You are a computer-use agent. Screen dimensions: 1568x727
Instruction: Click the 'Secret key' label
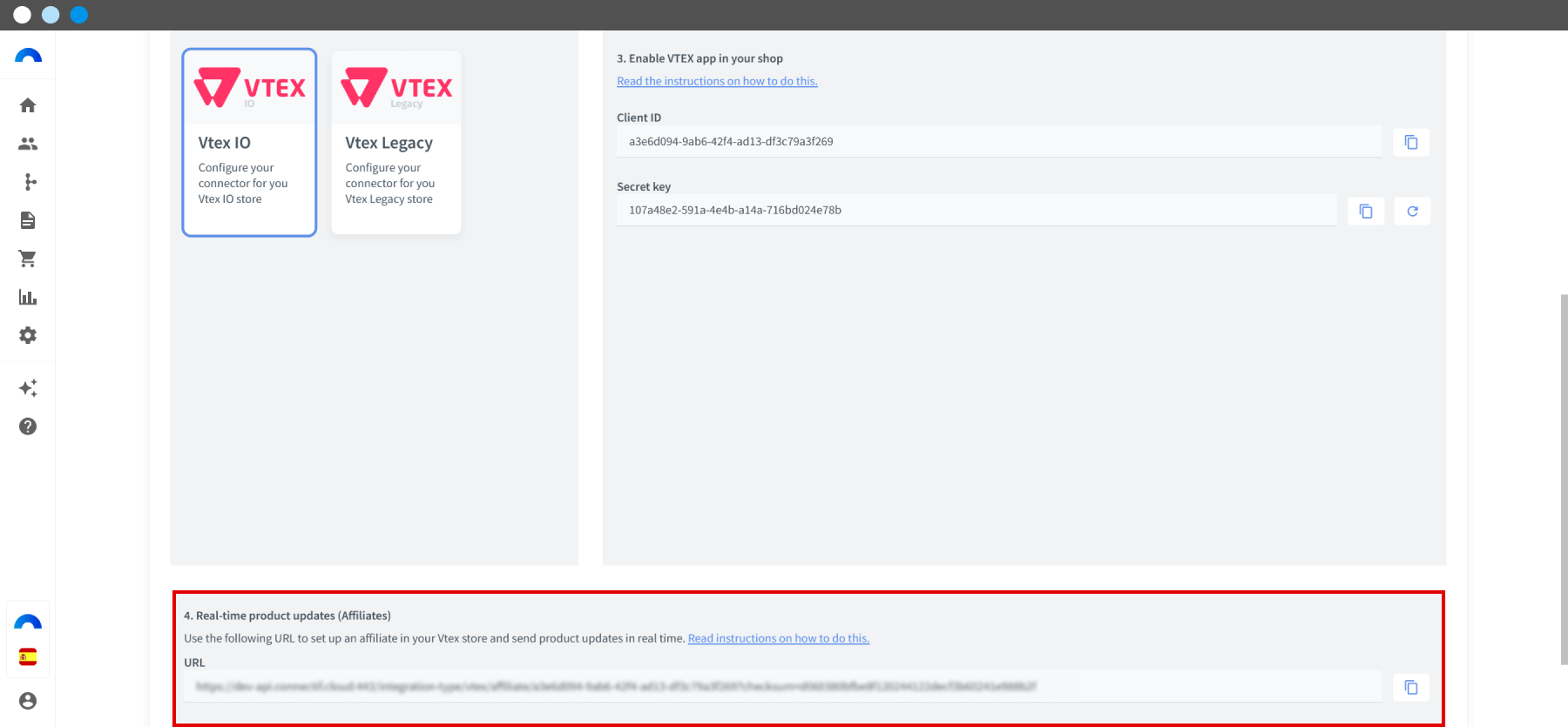[x=644, y=186]
